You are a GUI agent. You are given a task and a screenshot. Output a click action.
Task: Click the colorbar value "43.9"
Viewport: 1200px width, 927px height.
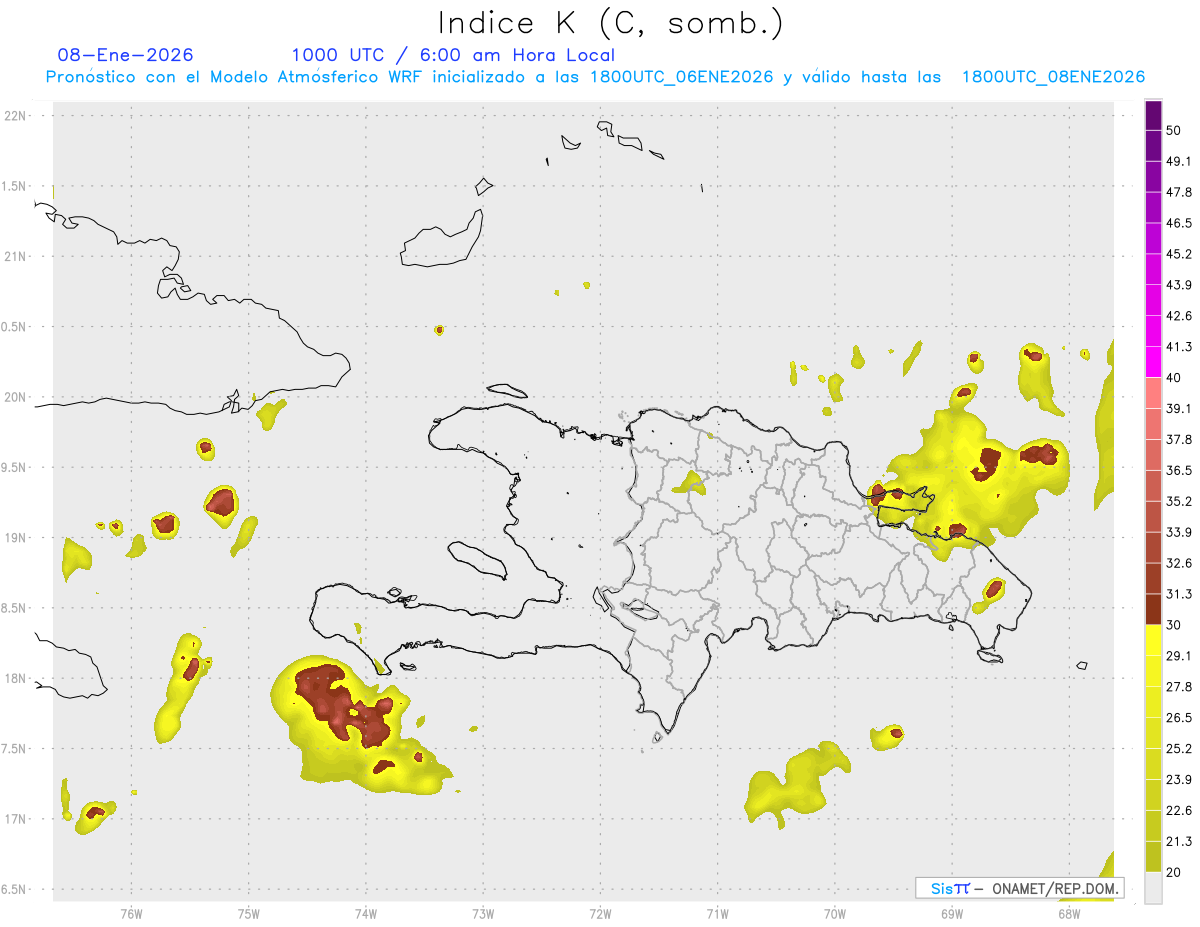tap(1179, 285)
